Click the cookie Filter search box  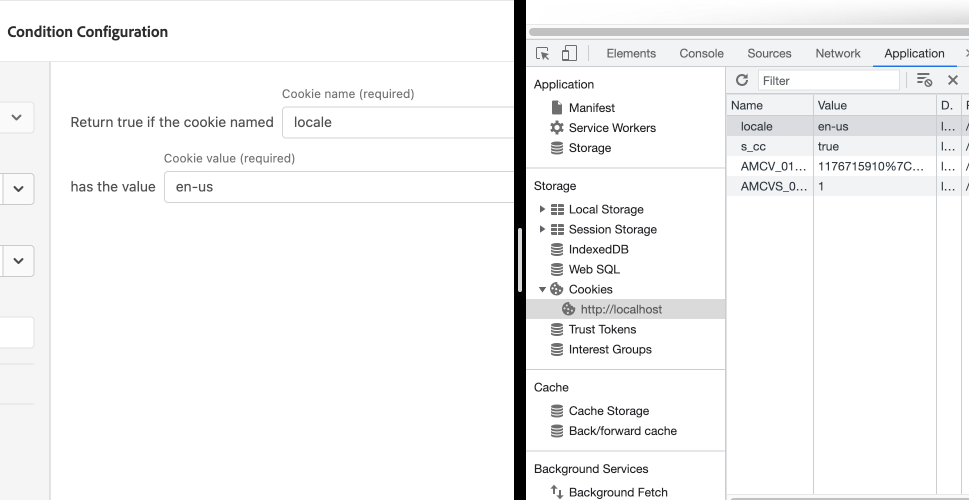(x=828, y=81)
